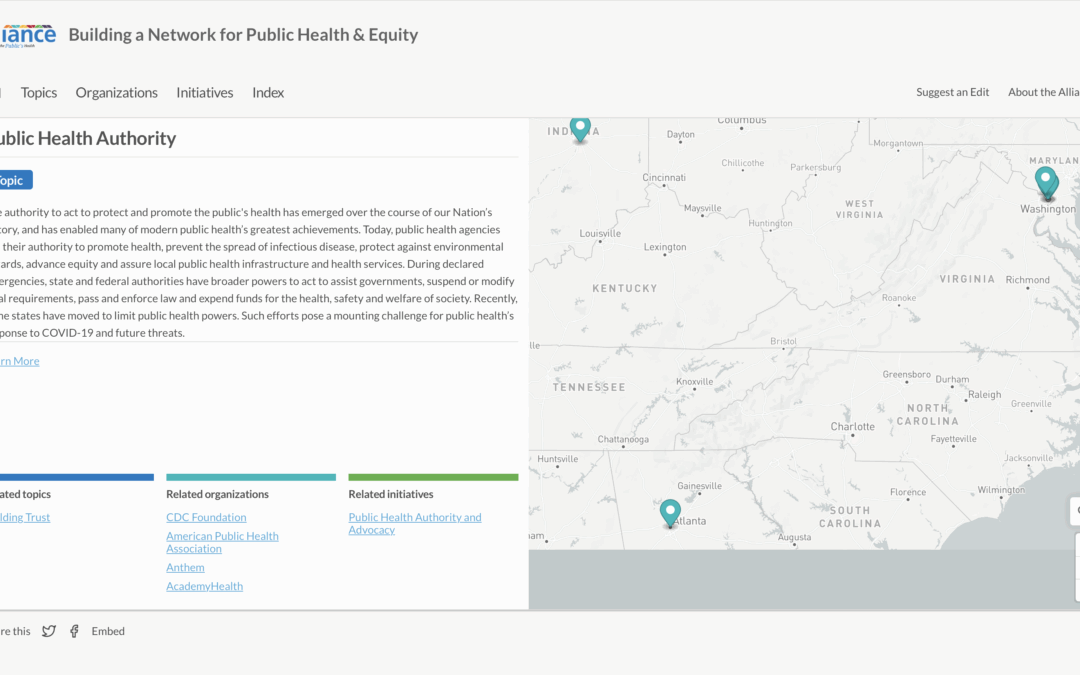This screenshot has width=1080, height=675.
Task: Open the Organizations navigation menu
Action: click(x=116, y=92)
